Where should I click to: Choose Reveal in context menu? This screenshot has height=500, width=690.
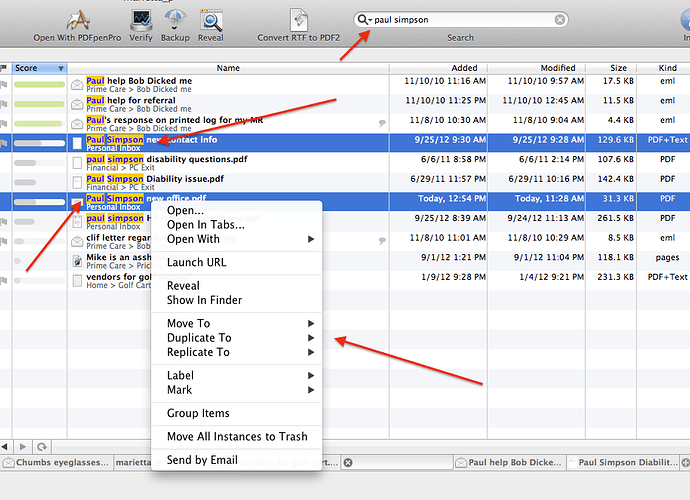pyautogui.click(x=237, y=286)
